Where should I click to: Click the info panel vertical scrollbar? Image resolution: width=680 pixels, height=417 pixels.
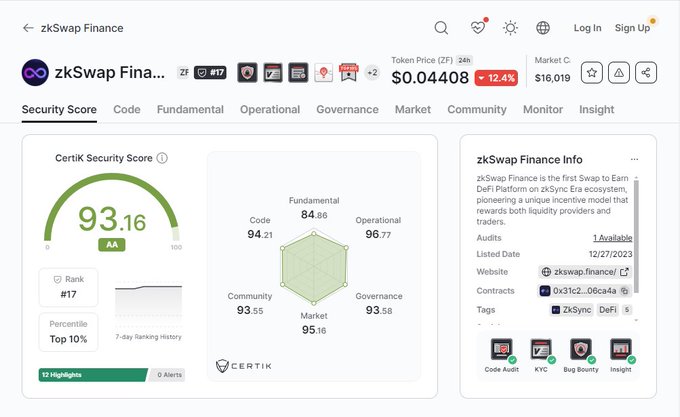tap(636, 236)
